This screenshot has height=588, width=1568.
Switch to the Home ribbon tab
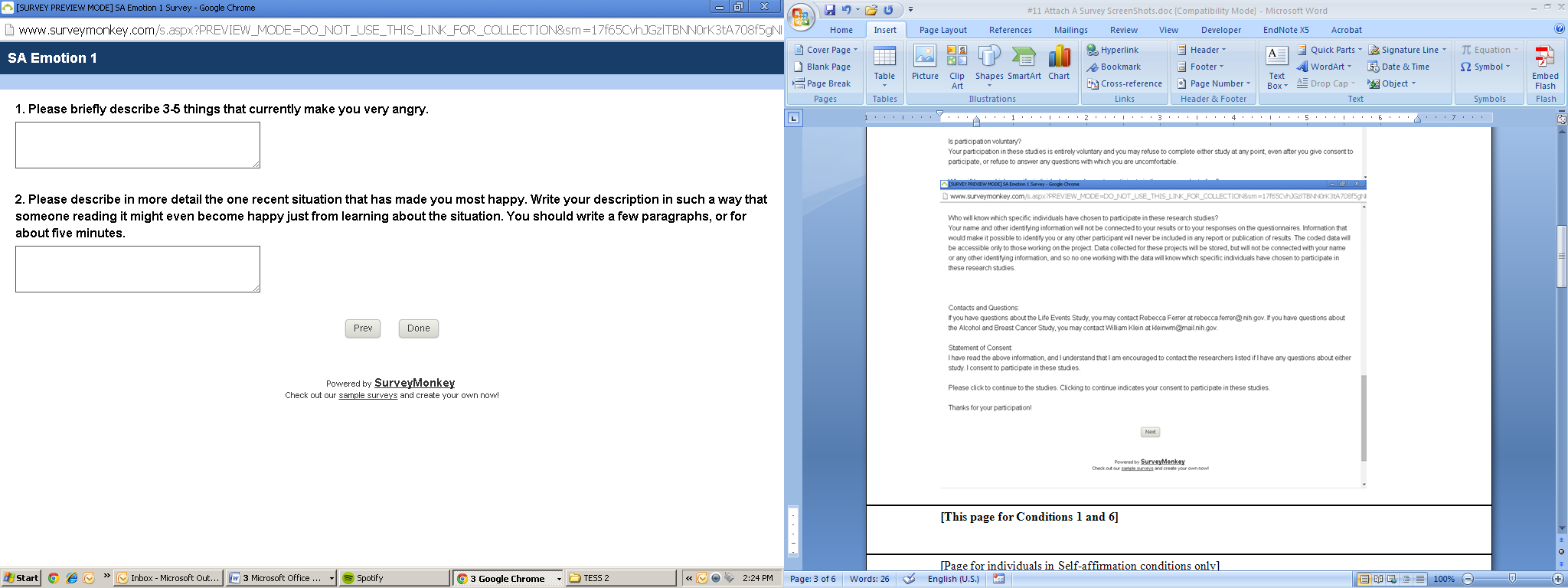click(x=841, y=30)
